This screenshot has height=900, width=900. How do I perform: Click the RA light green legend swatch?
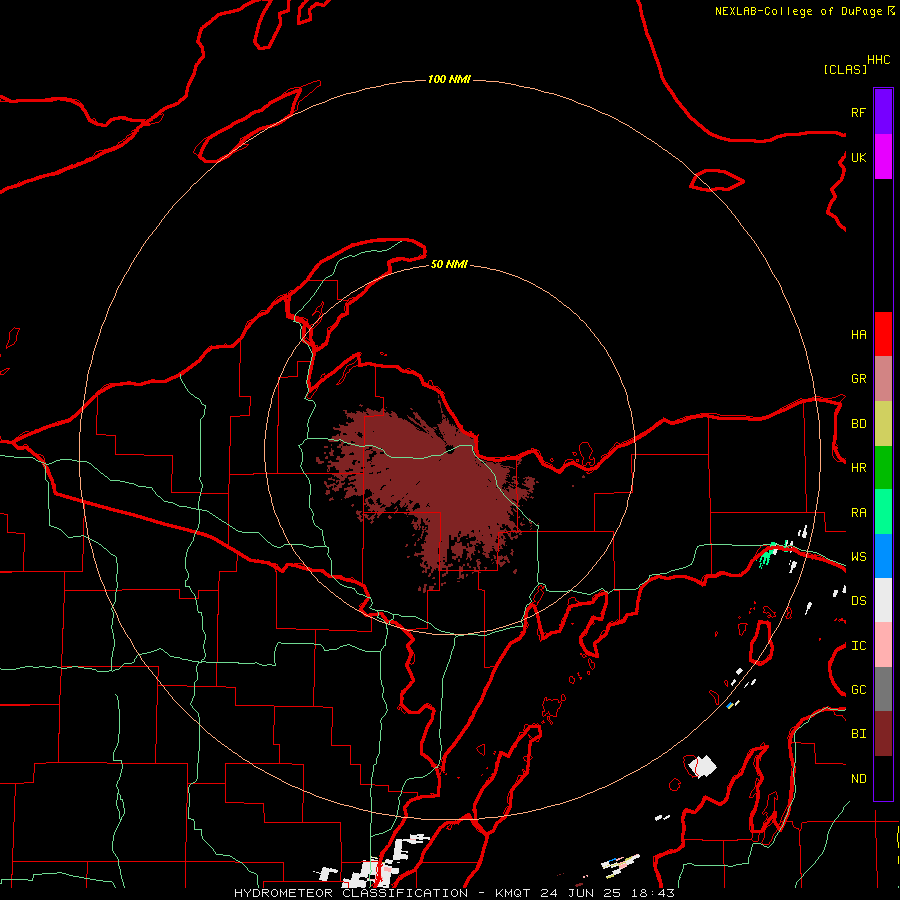coord(883,512)
